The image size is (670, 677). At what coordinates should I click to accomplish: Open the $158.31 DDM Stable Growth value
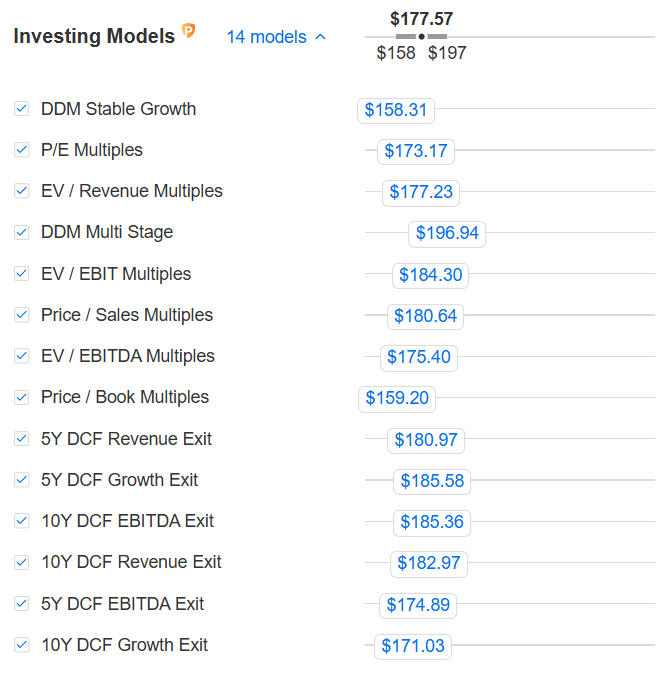396,110
